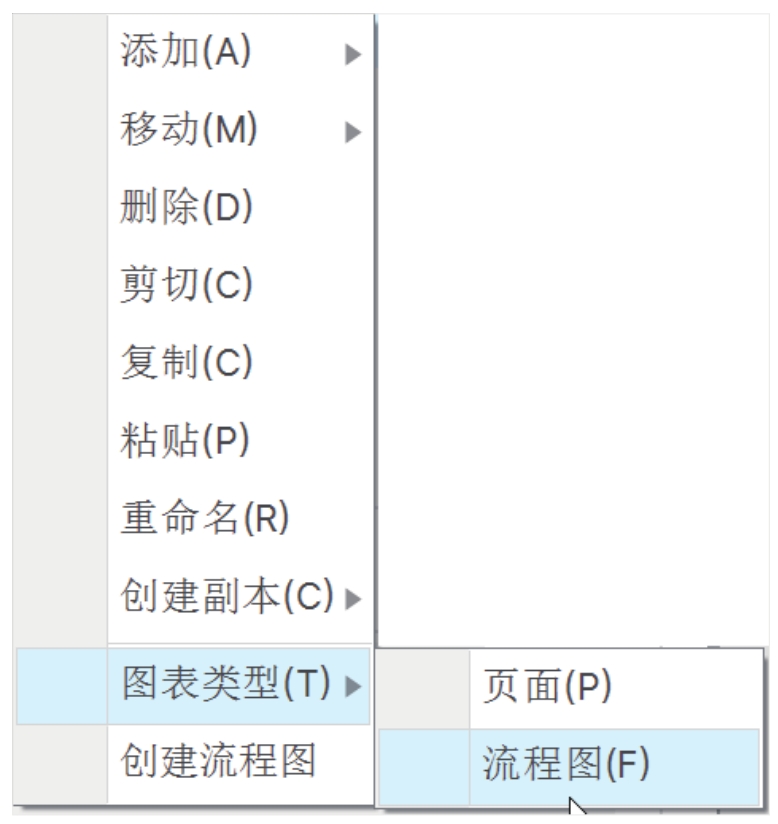Click the 剪切(C) cut option
Screen dimensions: 778x824
click(x=187, y=285)
